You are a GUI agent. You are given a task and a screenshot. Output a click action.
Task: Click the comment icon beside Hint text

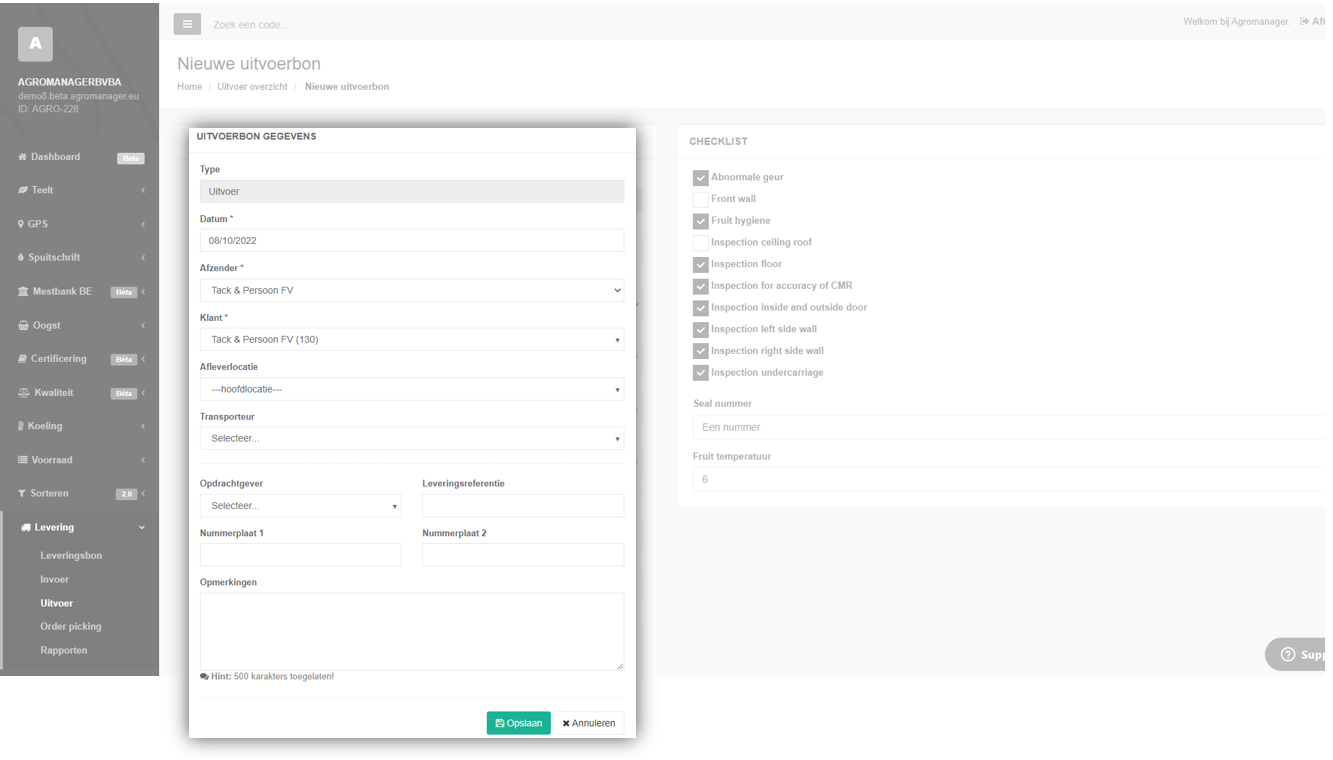(x=204, y=677)
